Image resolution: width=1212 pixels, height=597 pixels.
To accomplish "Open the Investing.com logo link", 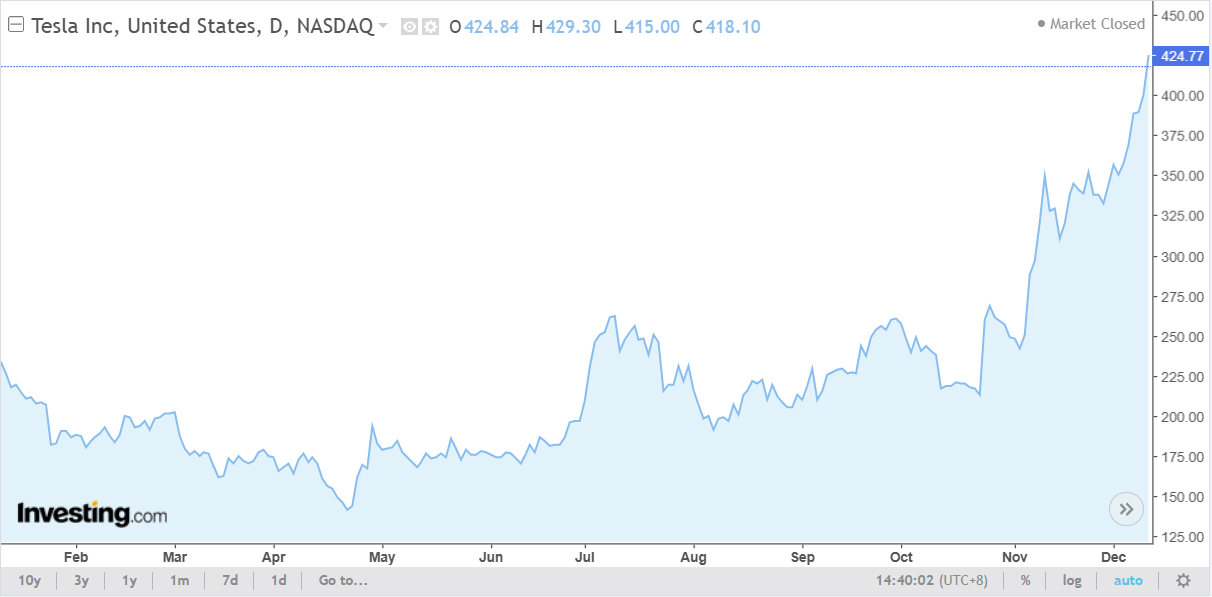I will (92, 514).
